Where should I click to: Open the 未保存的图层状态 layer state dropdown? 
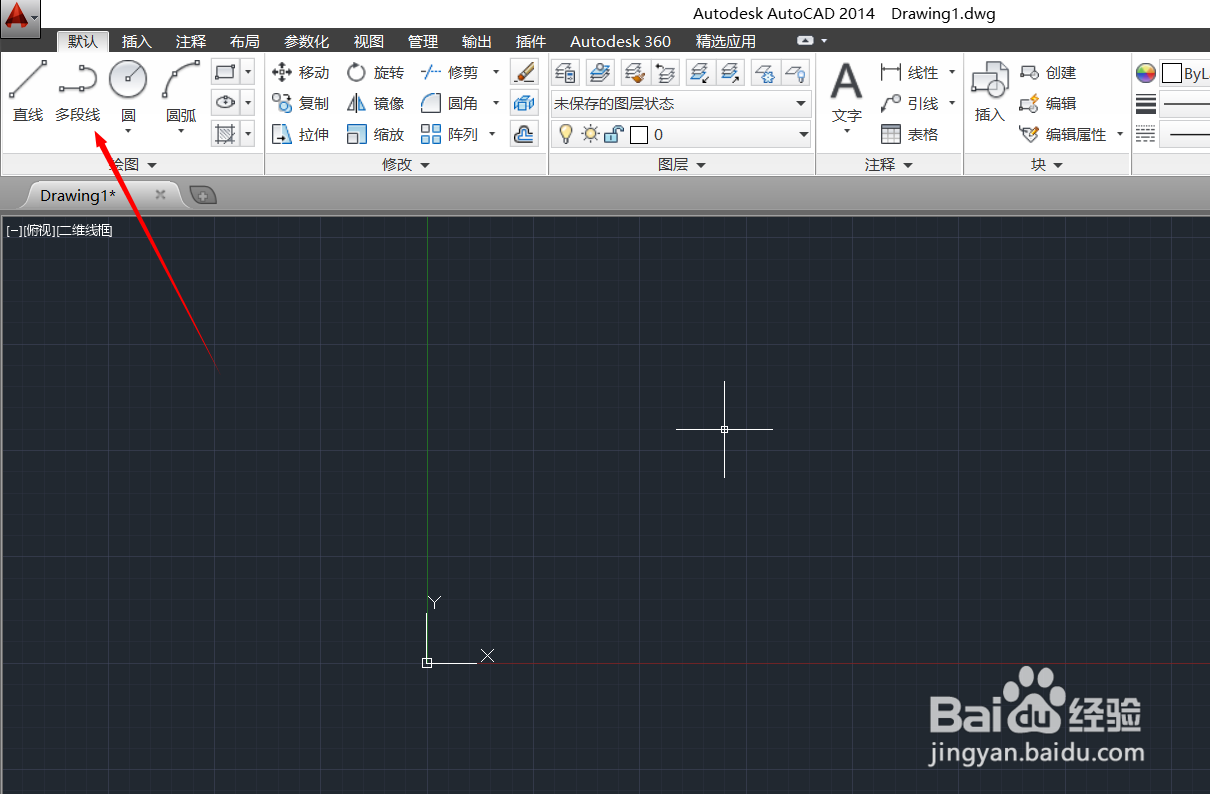point(681,103)
